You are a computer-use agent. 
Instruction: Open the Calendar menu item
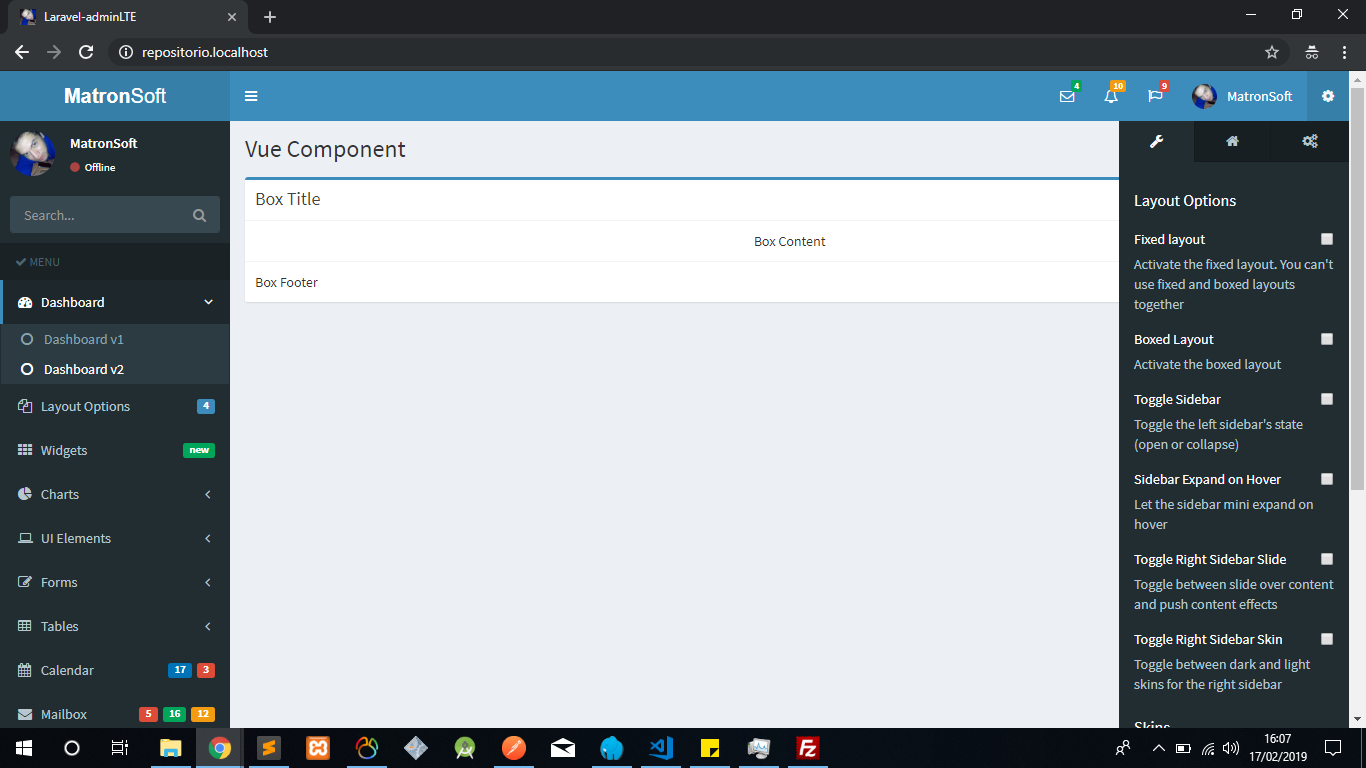click(115, 670)
